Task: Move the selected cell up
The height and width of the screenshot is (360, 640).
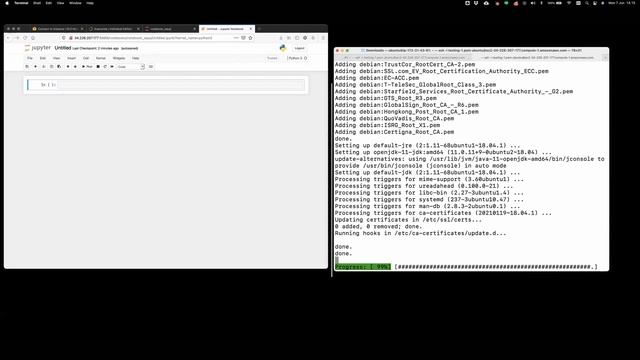Action: point(68,67)
